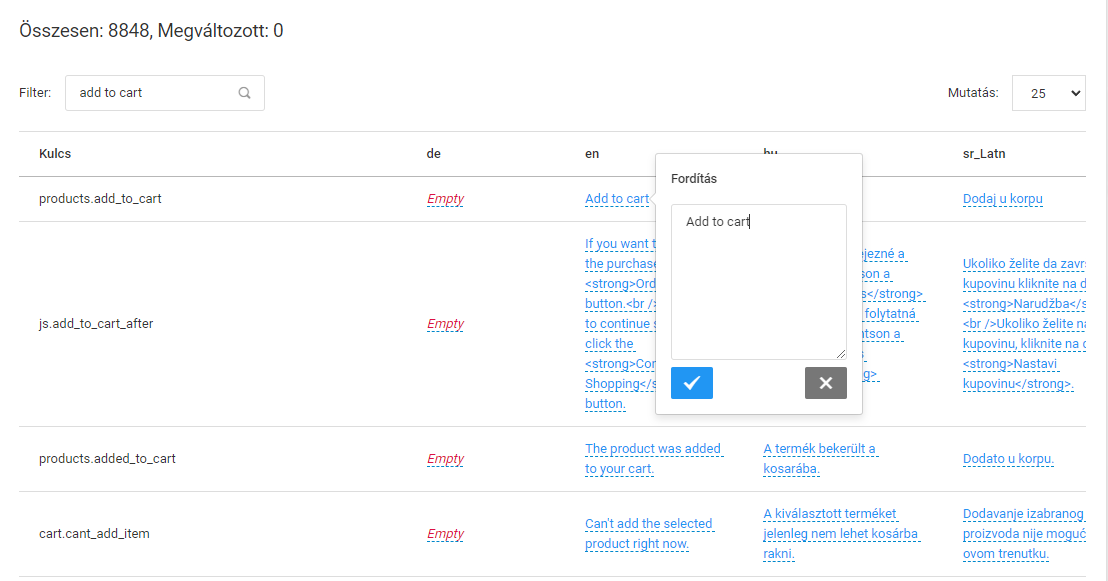1108x581 pixels.
Task: Edit Serbian translation 'Dodato u korpu.'
Action: 1008,459
